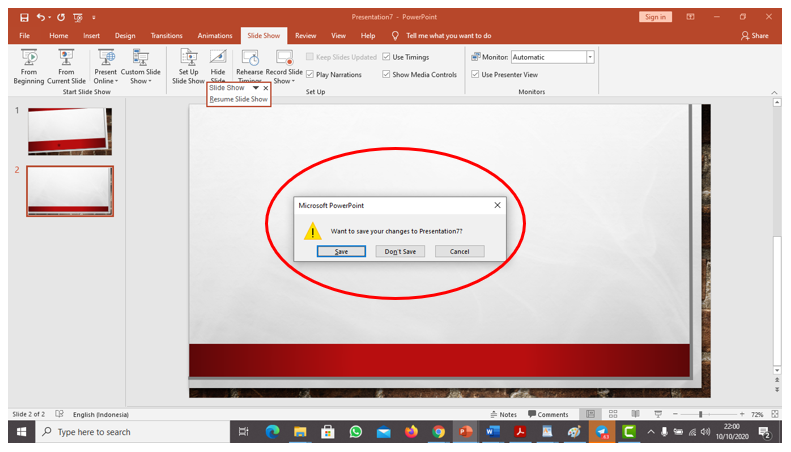The width and height of the screenshot is (791, 452).
Task: Click the Sign in button
Action: click(x=655, y=17)
